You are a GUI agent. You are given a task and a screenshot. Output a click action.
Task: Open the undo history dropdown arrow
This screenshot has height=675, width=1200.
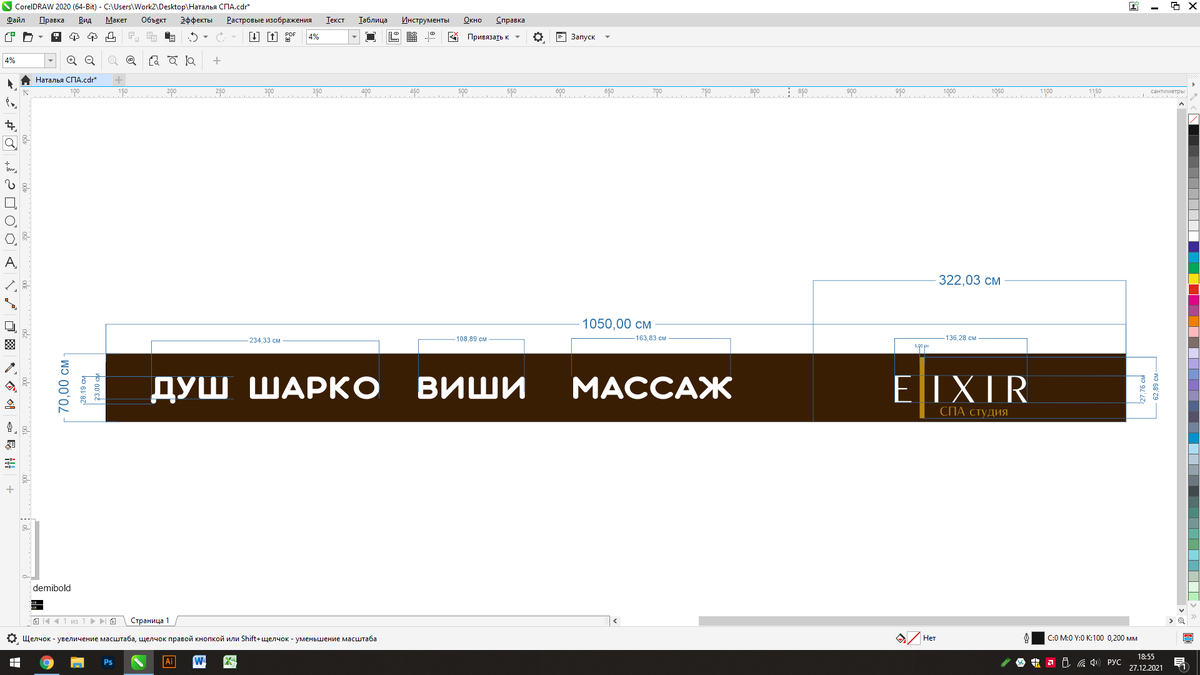(205, 37)
